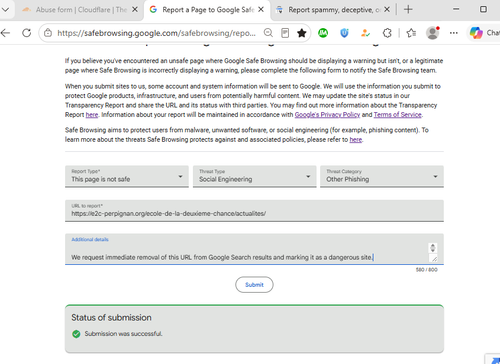Click the Additional details scroll stepper arrows

point(433,248)
